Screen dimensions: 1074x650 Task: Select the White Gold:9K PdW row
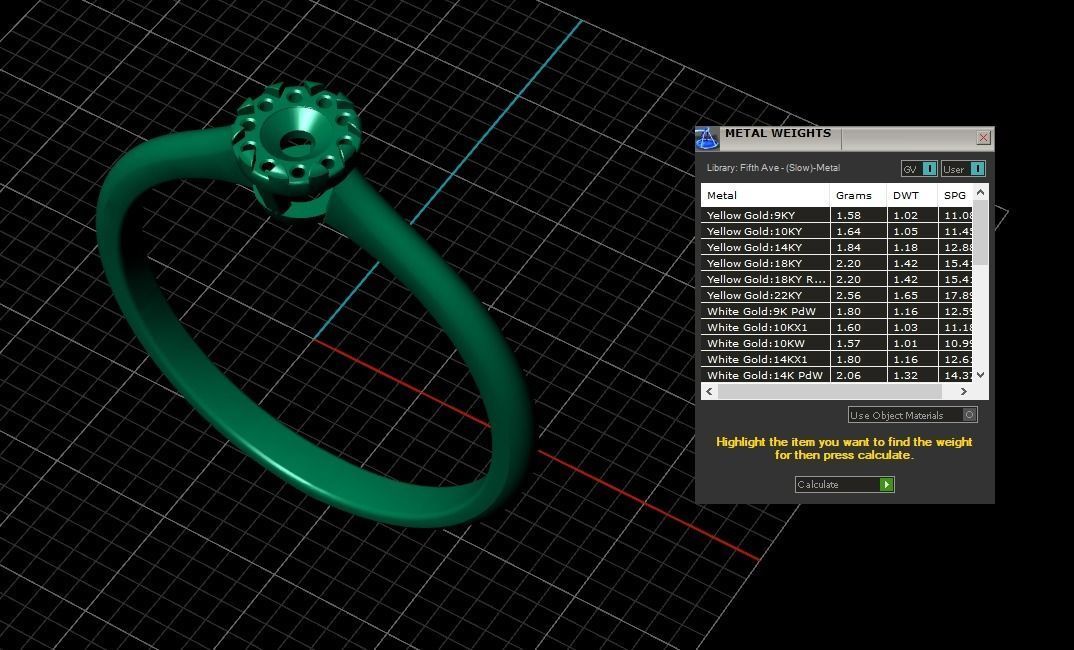pyautogui.click(x=836, y=311)
